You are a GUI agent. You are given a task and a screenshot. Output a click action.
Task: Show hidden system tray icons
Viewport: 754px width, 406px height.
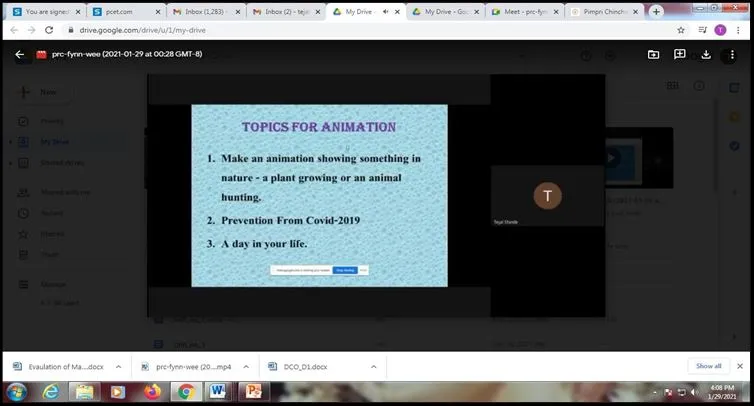[x=655, y=393]
